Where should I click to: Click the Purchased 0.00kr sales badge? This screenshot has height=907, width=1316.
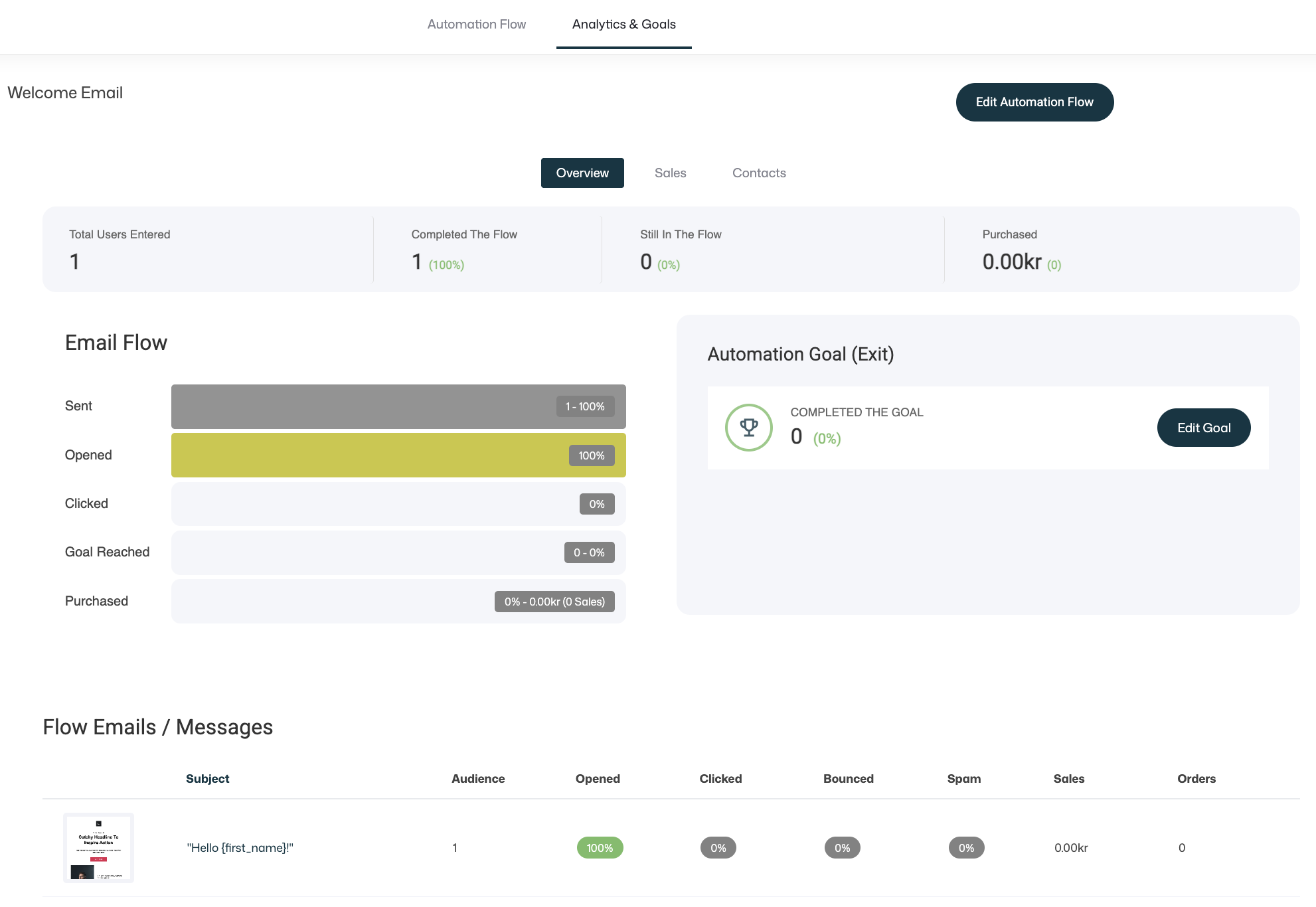coord(554,602)
